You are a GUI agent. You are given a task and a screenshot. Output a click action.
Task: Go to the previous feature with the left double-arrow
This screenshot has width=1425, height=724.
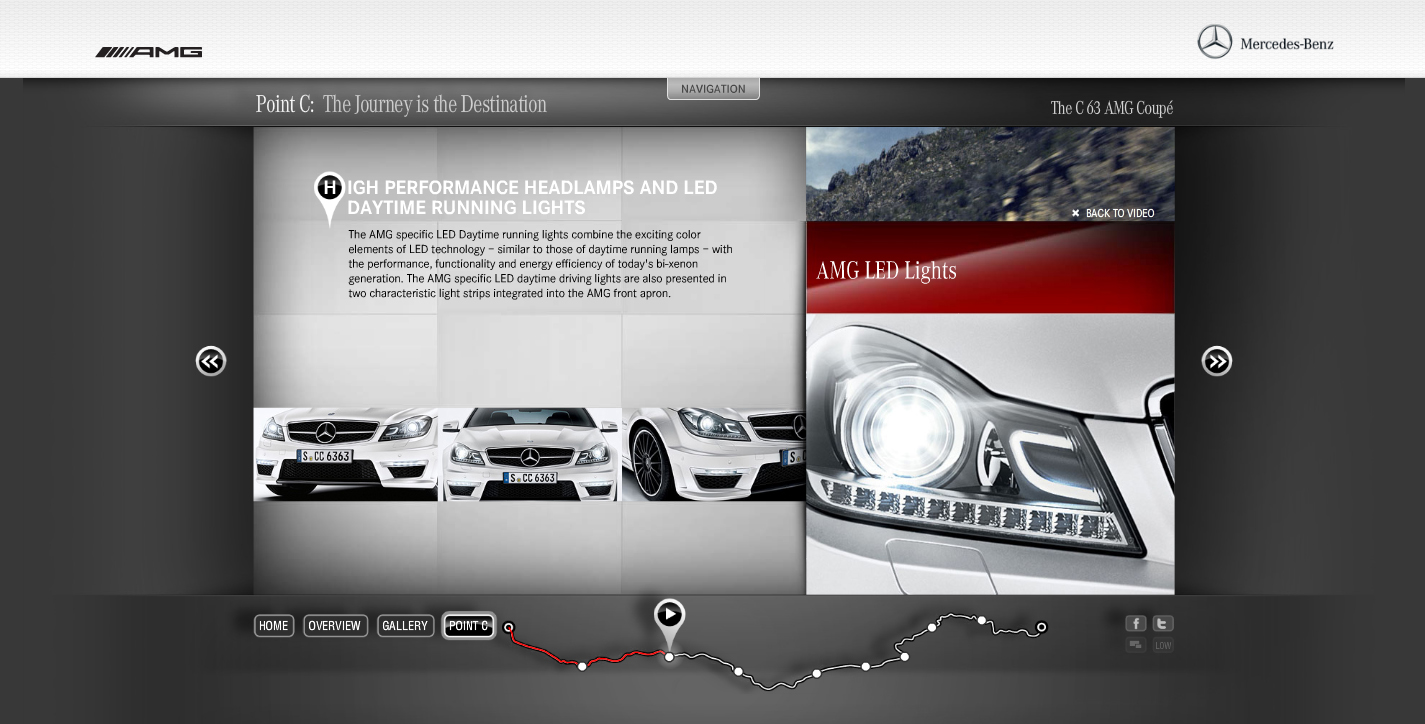pyautogui.click(x=211, y=361)
